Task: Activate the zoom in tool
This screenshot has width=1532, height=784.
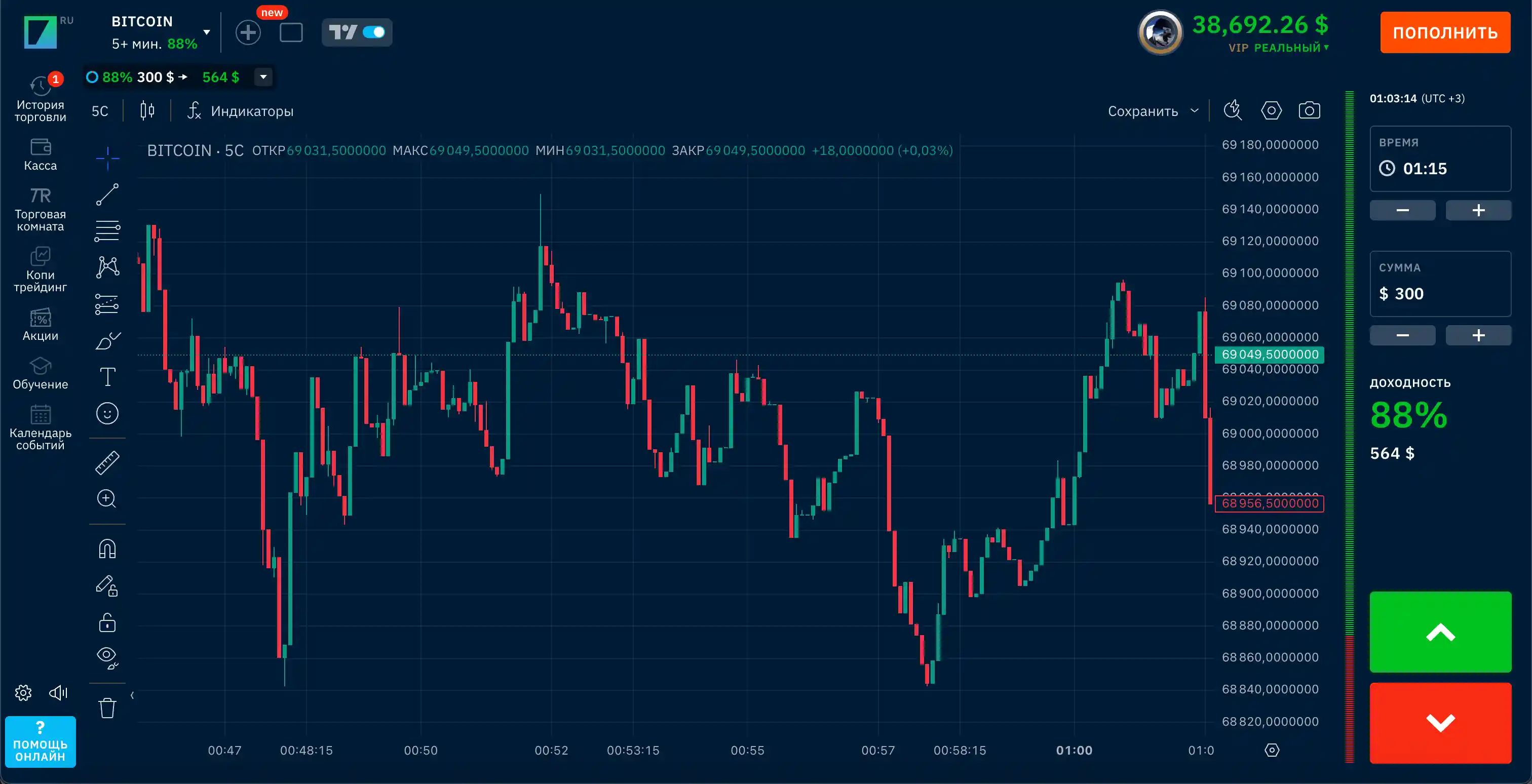Action: [107, 499]
